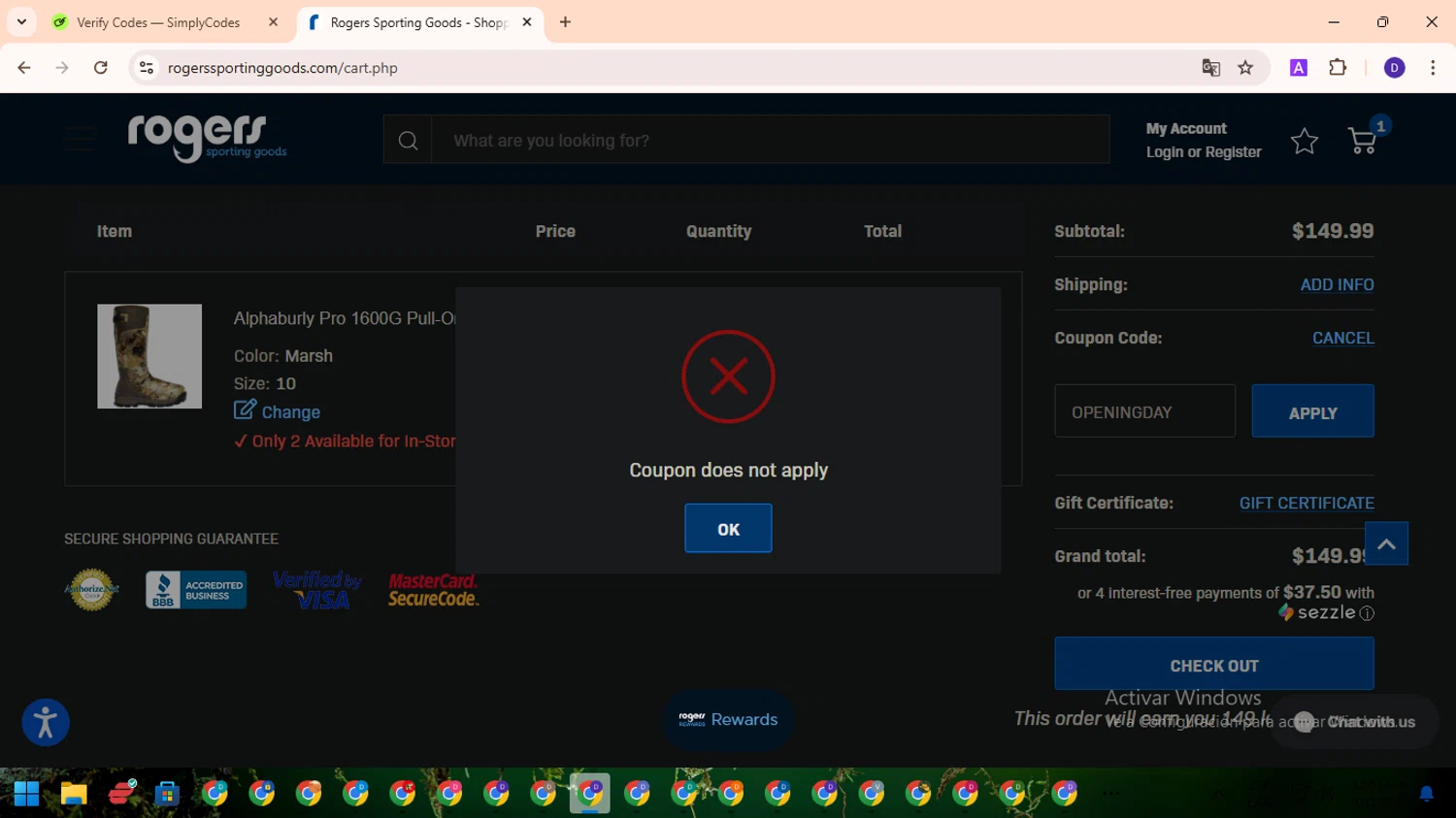Open the Google Translate page icon

pyautogui.click(x=1210, y=68)
